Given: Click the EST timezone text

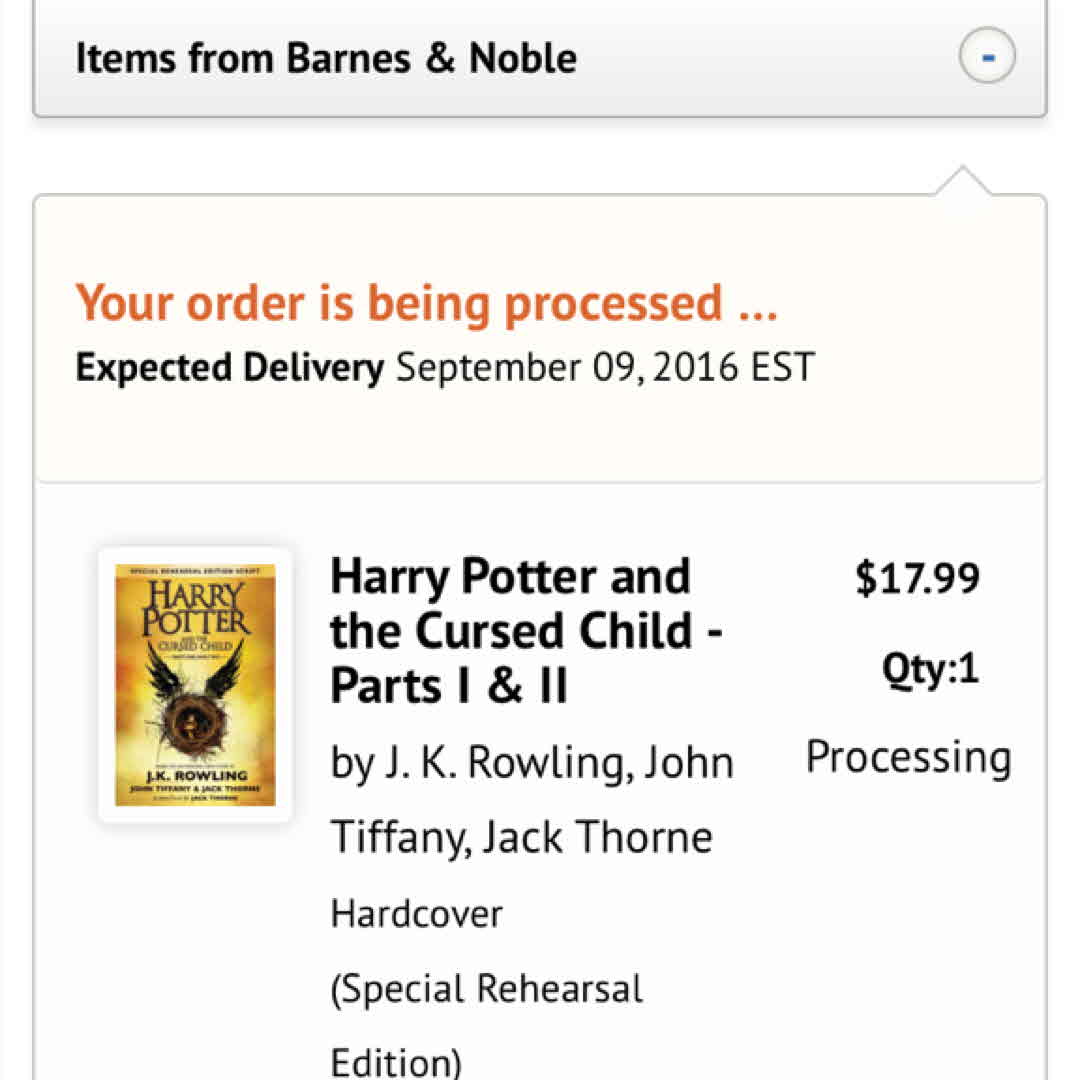Looking at the screenshot, I should point(782,368).
